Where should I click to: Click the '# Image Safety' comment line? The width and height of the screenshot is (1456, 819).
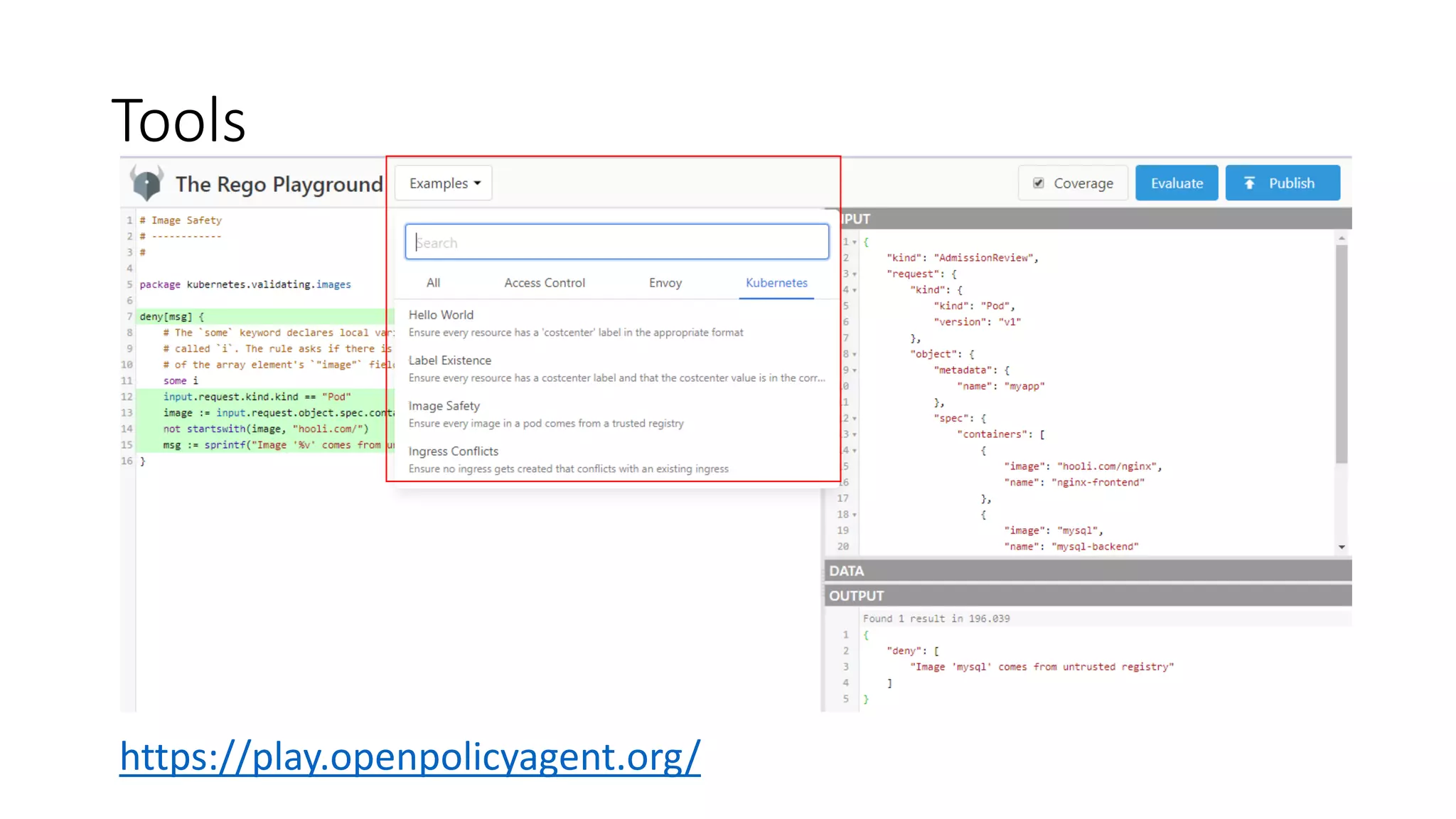tap(181, 220)
